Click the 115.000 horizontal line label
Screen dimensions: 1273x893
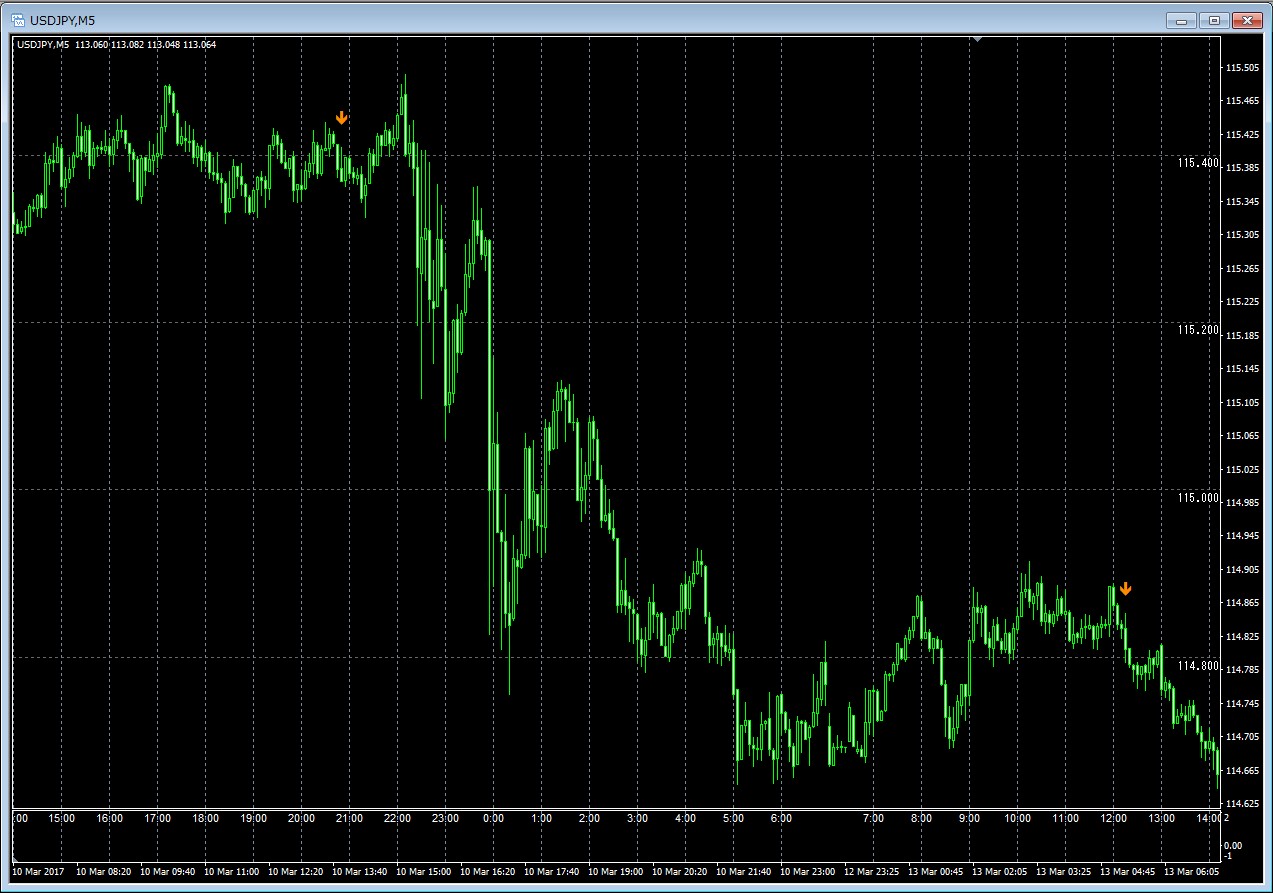[x=1198, y=497]
